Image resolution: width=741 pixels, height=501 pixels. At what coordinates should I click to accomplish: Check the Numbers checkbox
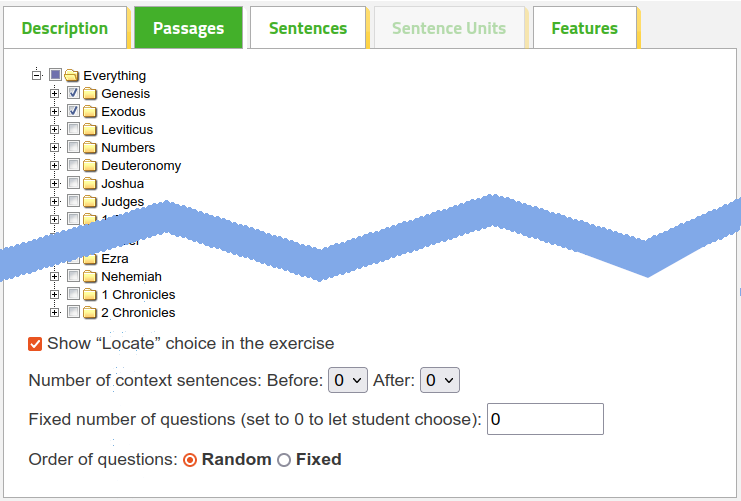pos(73,147)
